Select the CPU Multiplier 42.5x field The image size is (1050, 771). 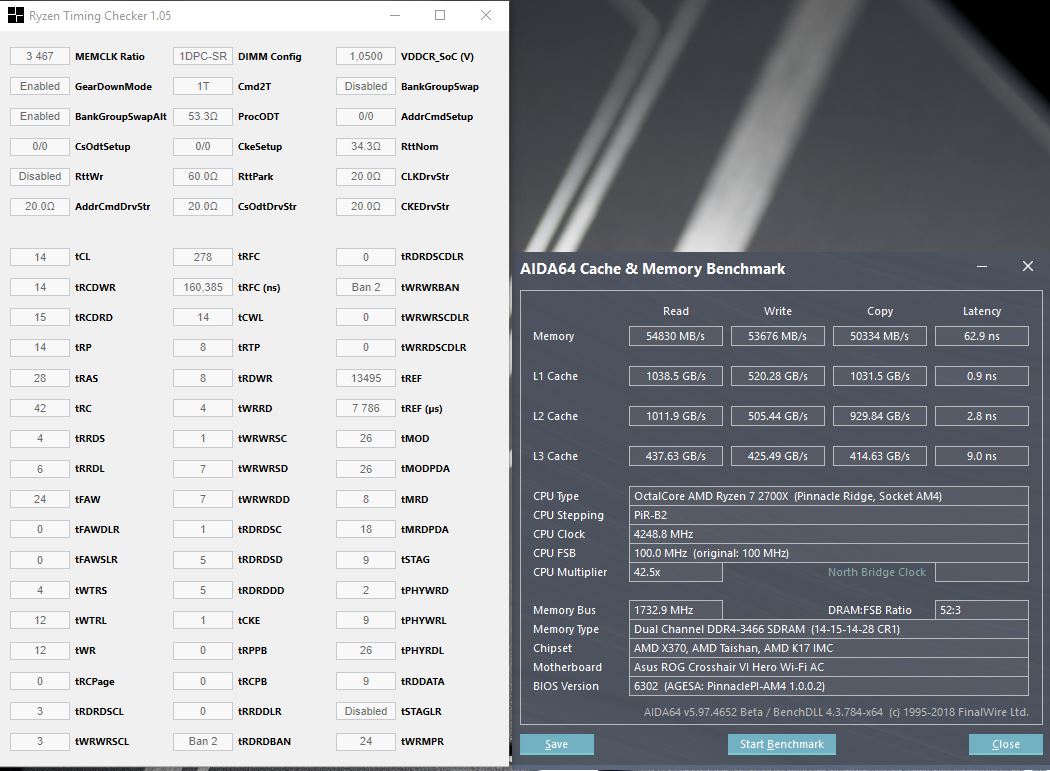(x=676, y=572)
